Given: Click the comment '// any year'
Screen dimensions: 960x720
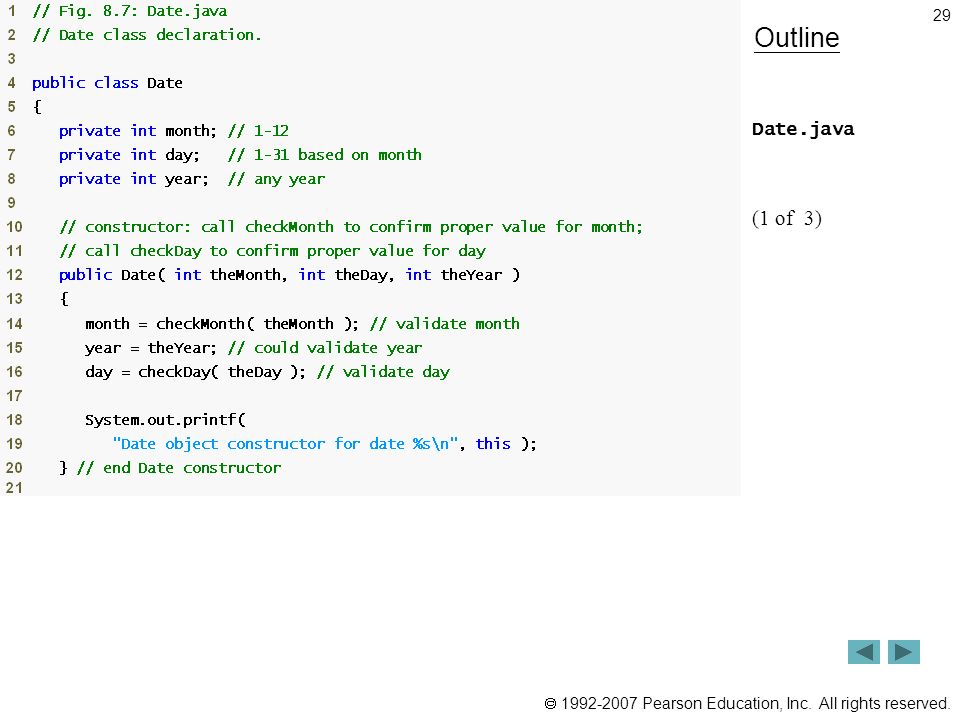Looking at the screenshot, I should pos(276,179).
